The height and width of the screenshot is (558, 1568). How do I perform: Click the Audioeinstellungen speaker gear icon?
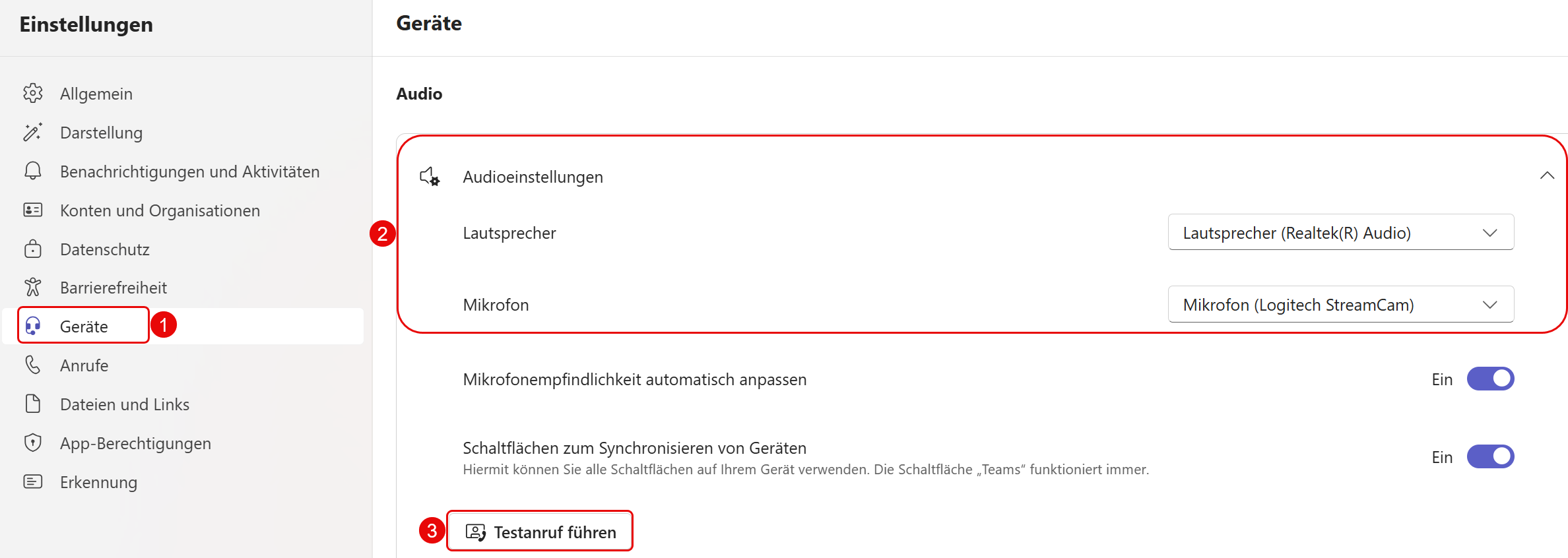coord(430,176)
